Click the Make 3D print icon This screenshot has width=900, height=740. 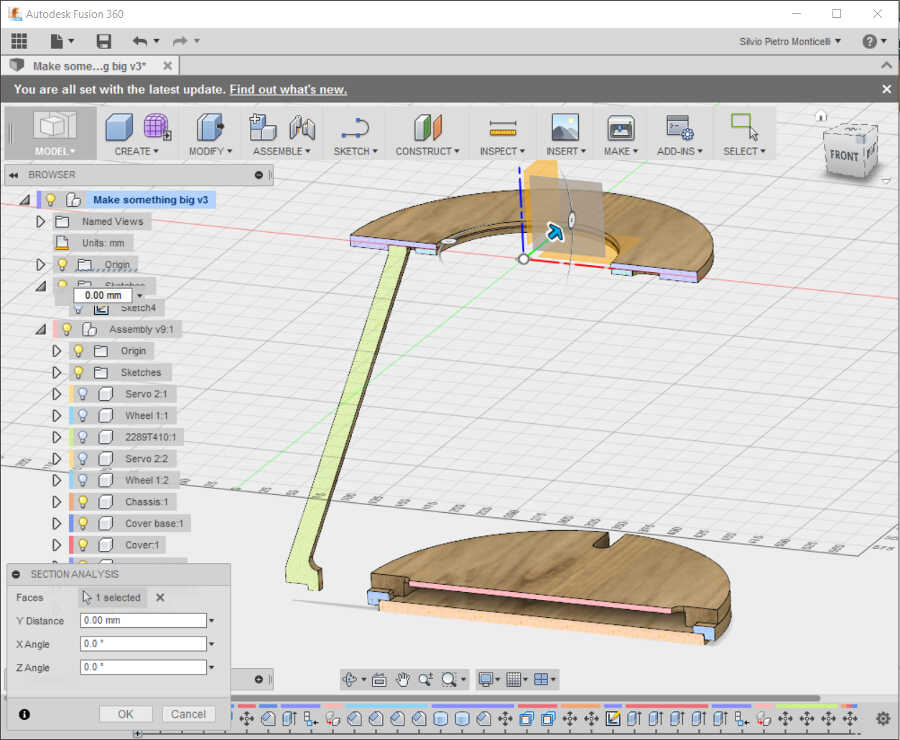coord(620,127)
